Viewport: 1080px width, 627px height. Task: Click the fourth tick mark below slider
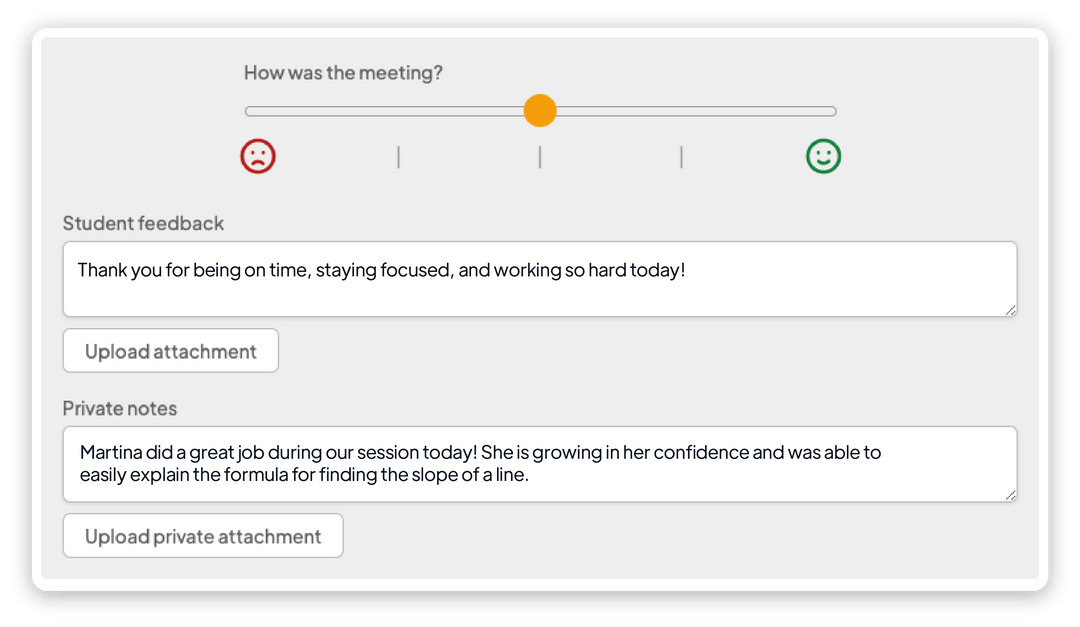tap(681, 157)
